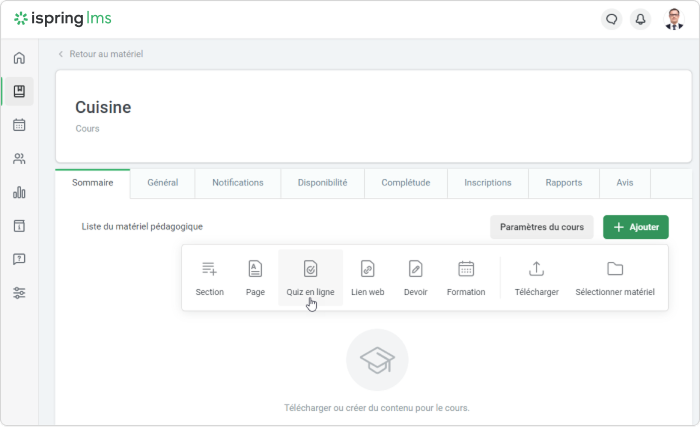Image resolution: width=700 pixels, height=427 pixels.
Task: Choose the Télécharger upload option
Action: coord(536,278)
